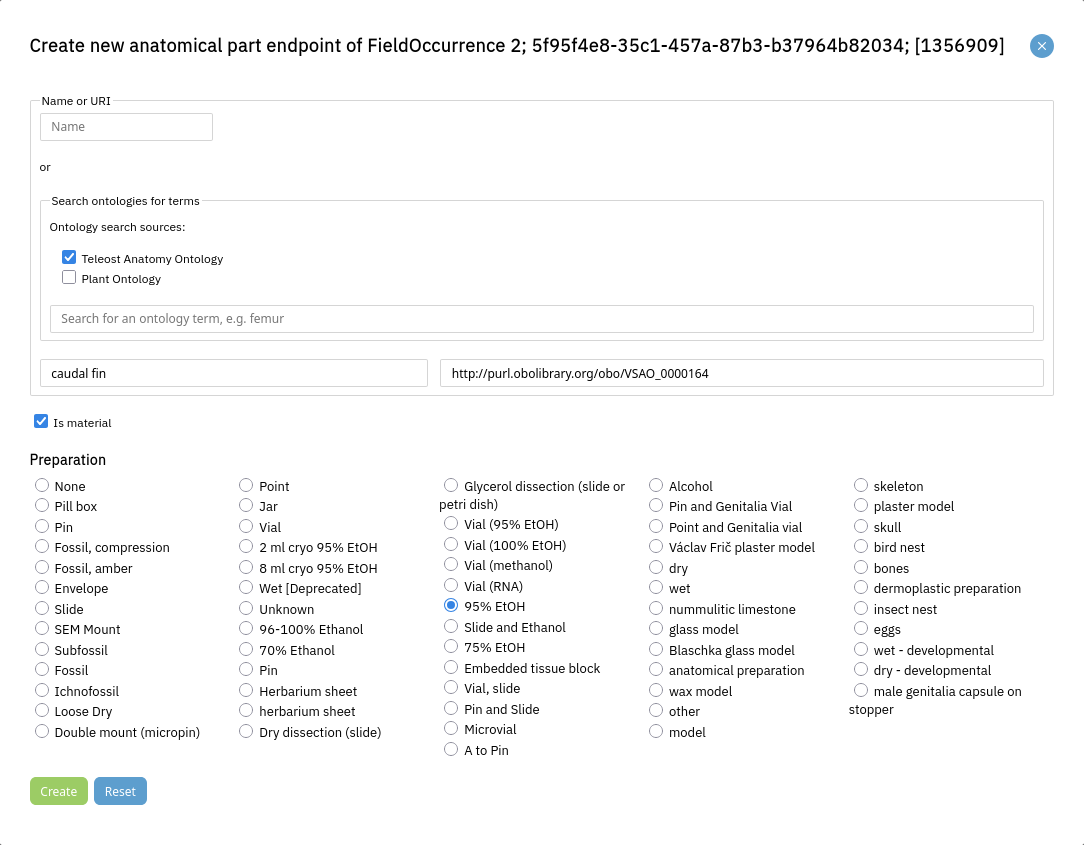Uncheck the Teleost Anatomy Ontology checkbox
The width and height of the screenshot is (1084, 845).
pos(69,258)
